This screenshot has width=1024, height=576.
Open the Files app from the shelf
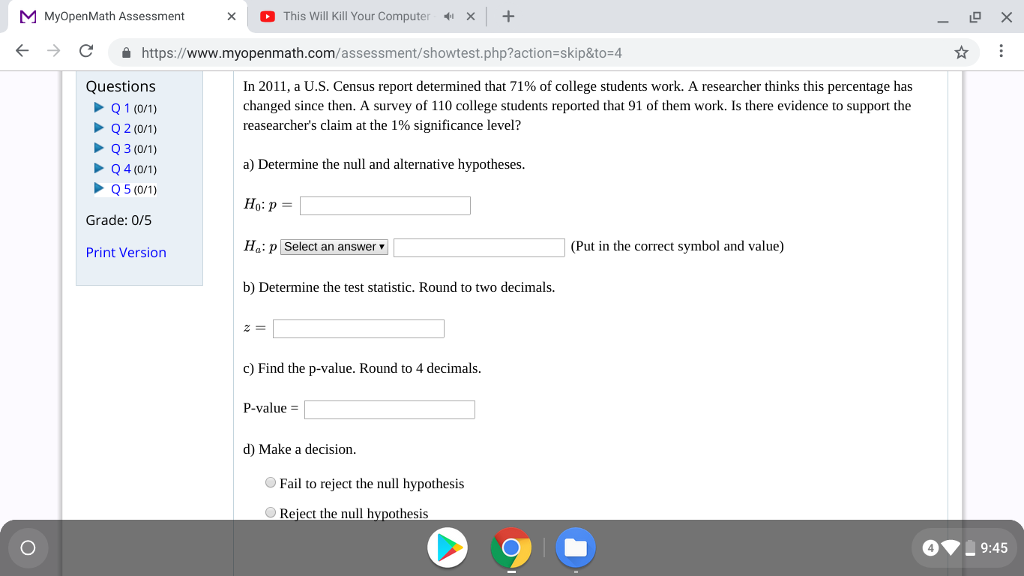pyautogui.click(x=575, y=548)
